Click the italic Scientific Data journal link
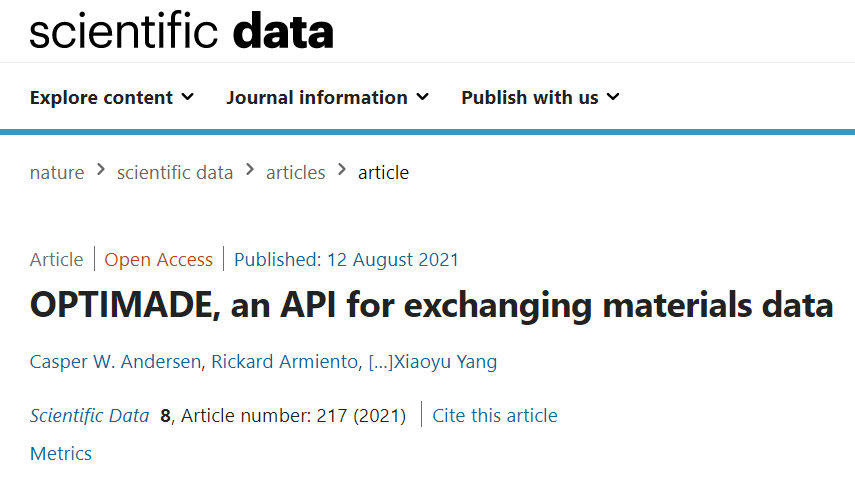Viewport: 855px width, 477px height. [89, 416]
